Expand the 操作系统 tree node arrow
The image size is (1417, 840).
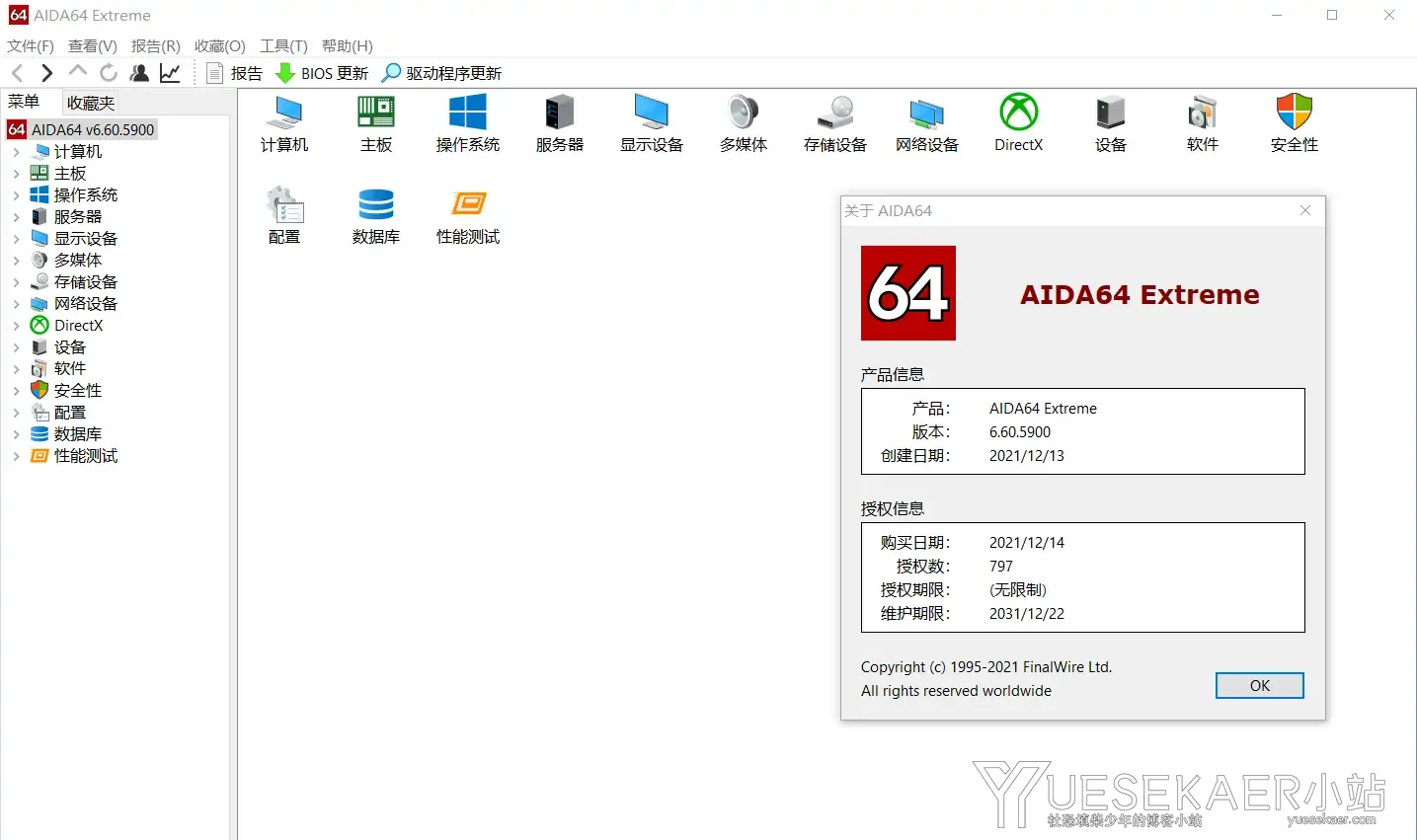[x=16, y=195]
